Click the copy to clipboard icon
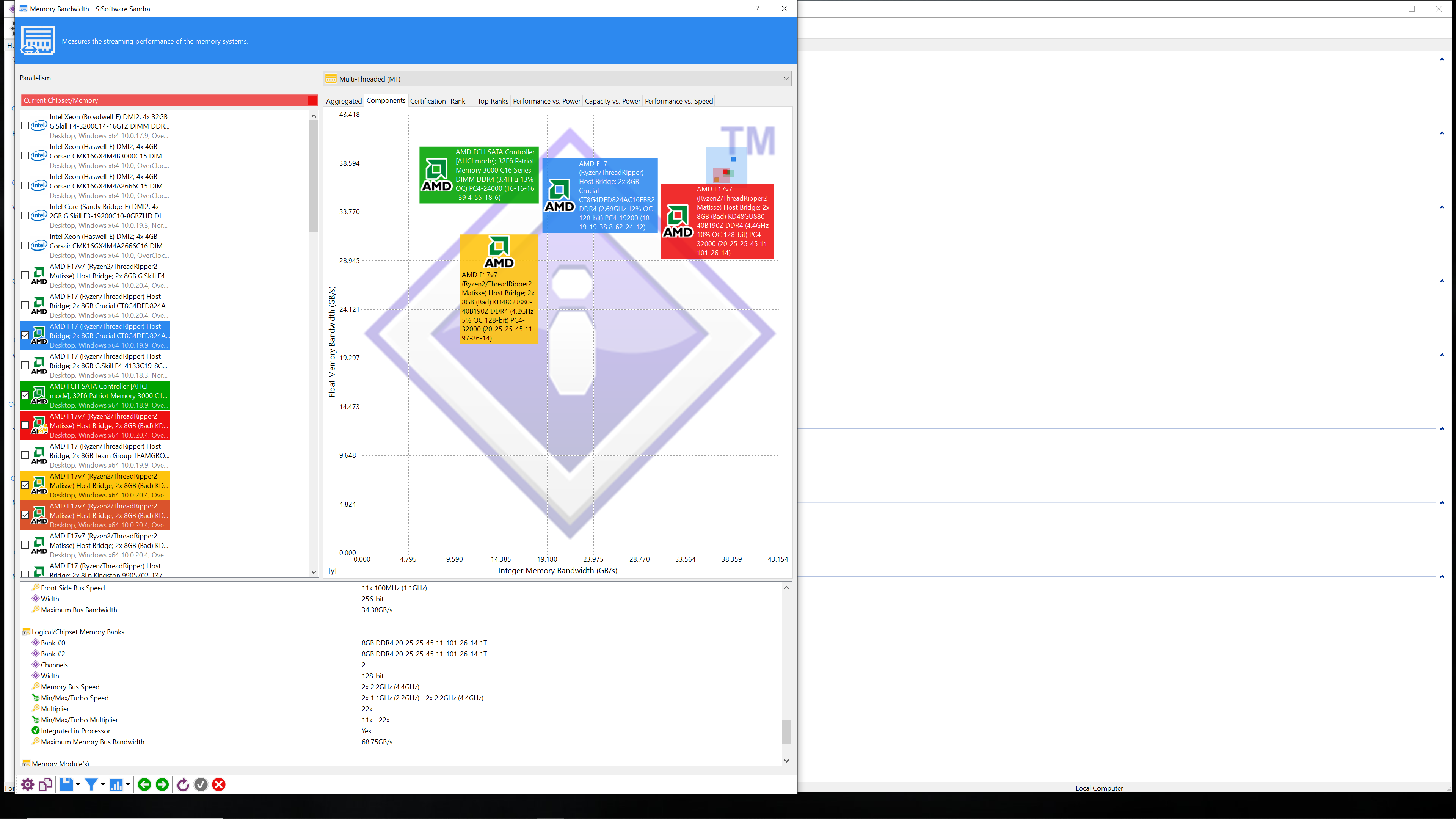 click(x=46, y=784)
